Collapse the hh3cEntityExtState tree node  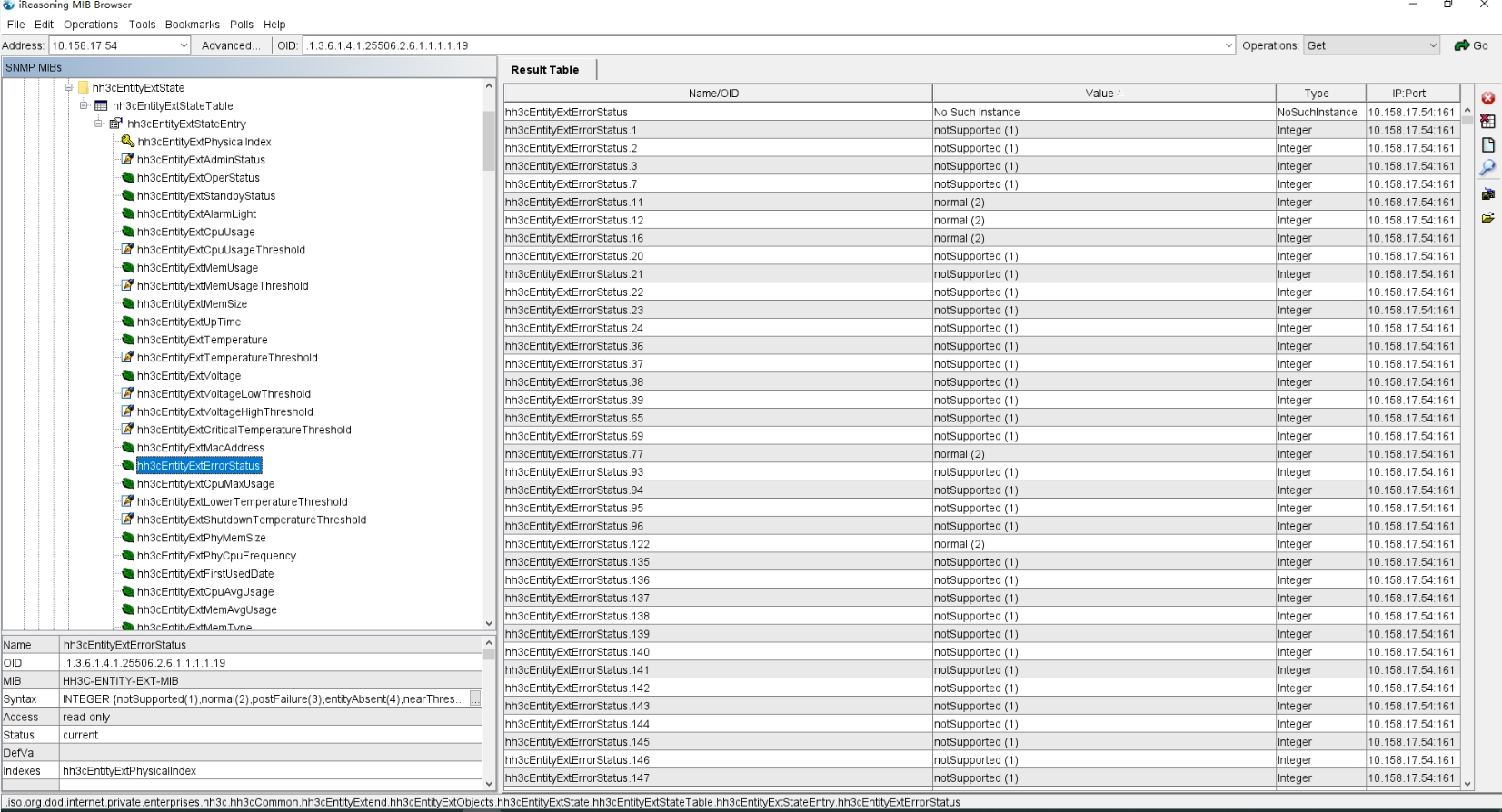[x=68, y=88]
